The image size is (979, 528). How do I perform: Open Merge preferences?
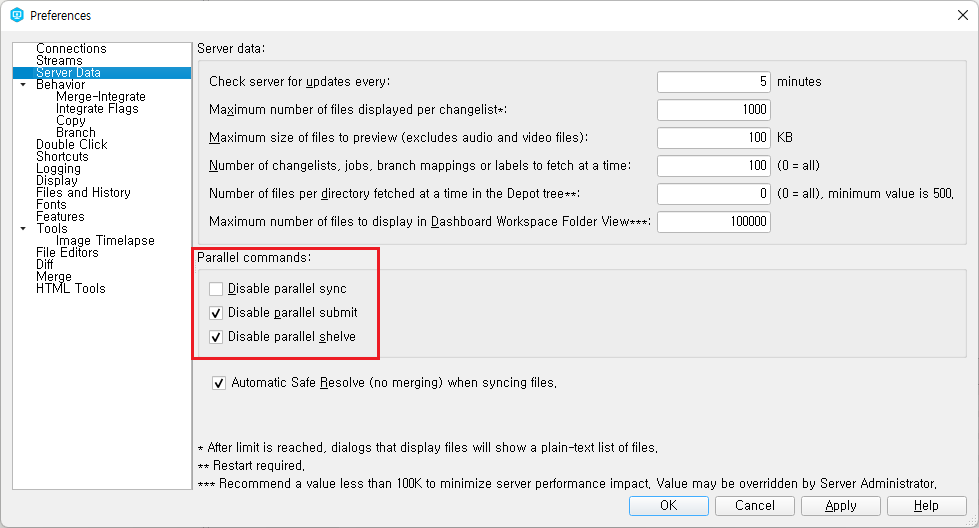coord(54,277)
